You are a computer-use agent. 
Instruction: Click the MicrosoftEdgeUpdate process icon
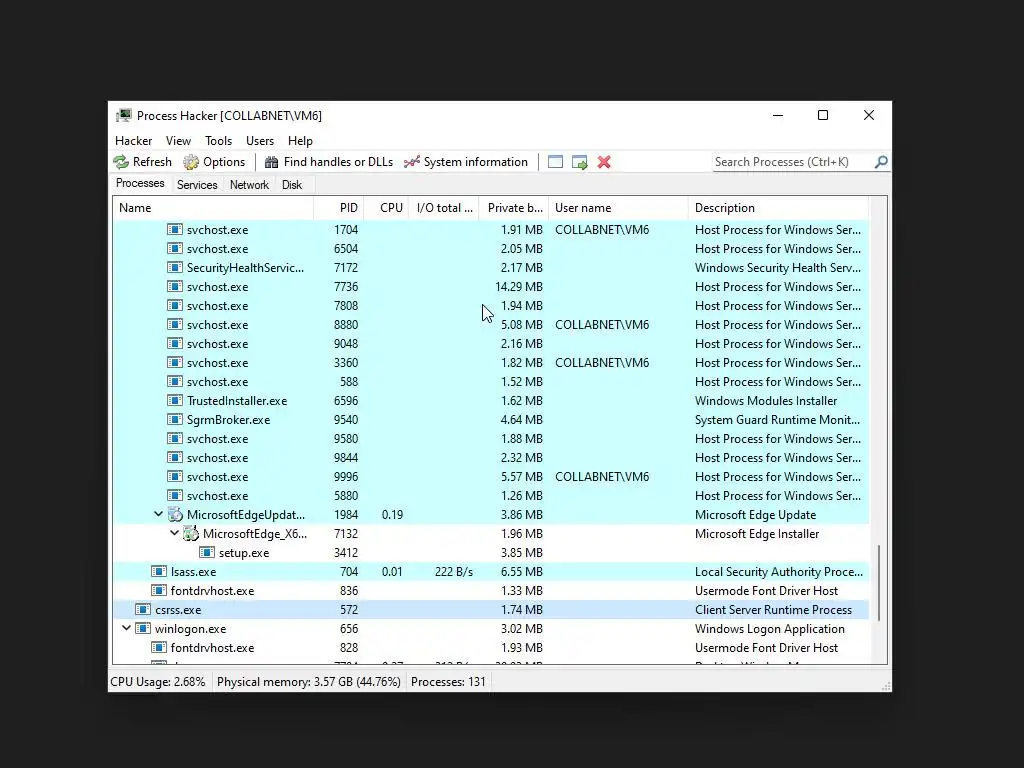(175, 515)
